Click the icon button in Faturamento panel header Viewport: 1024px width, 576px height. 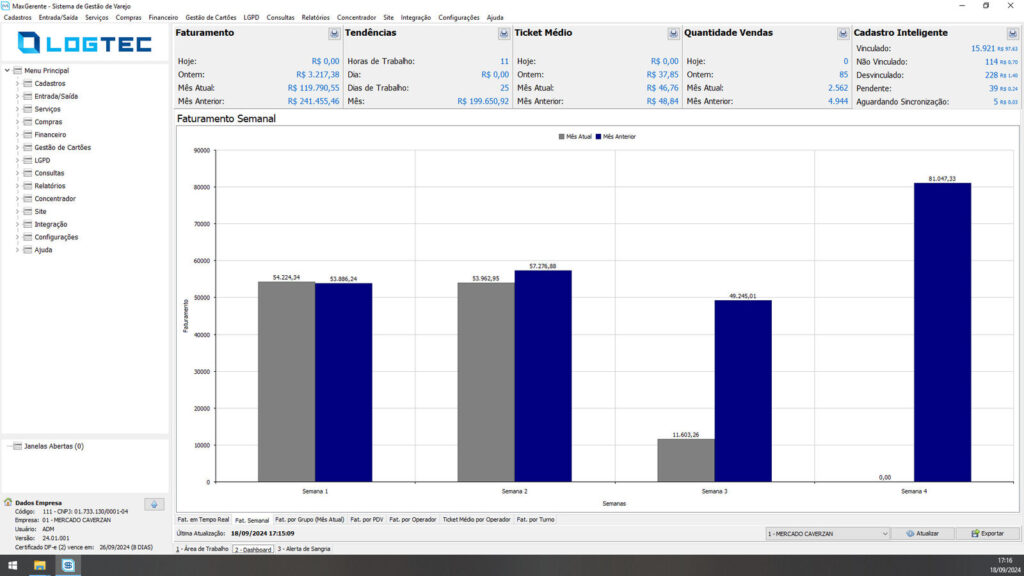pyautogui.click(x=334, y=33)
